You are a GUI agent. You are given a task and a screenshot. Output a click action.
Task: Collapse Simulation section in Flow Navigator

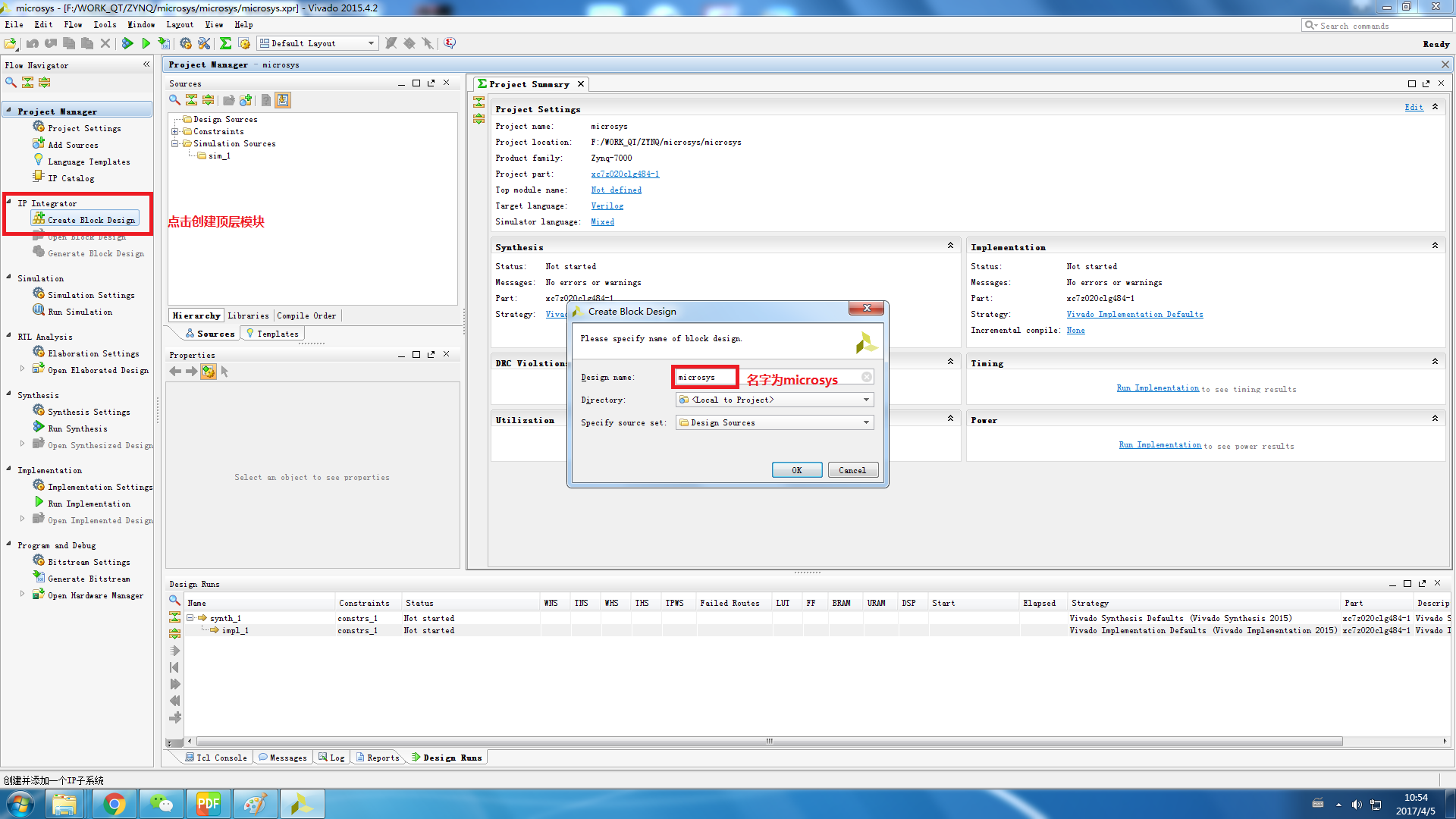(x=9, y=278)
